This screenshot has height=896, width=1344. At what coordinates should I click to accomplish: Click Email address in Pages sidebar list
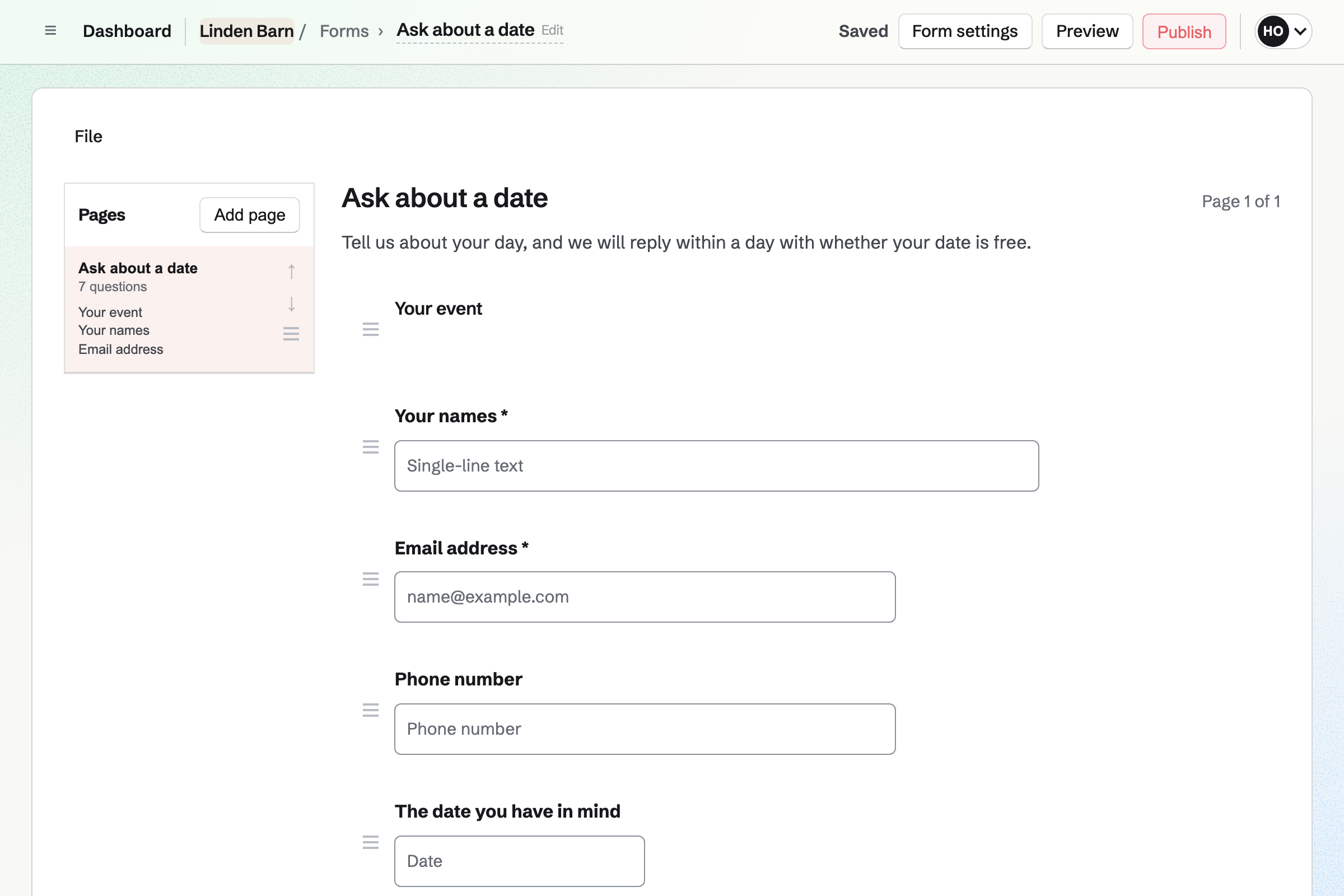120,349
